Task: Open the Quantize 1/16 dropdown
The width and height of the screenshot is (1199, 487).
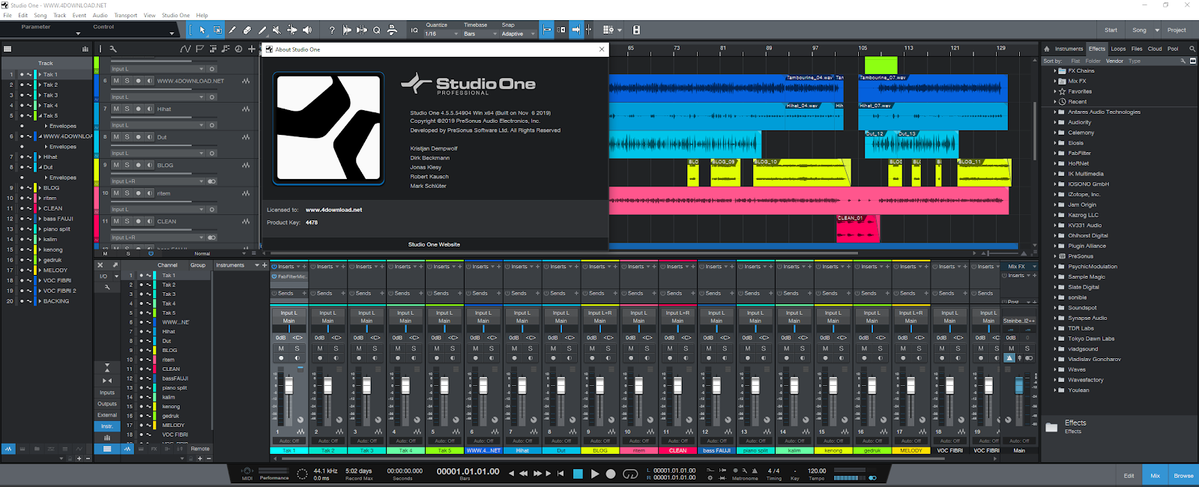Action: point(440,34)
